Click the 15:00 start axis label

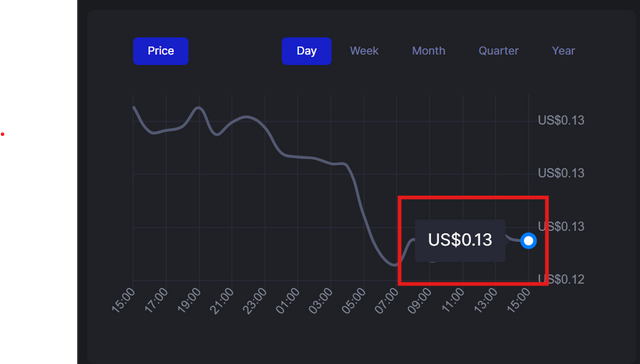click(123, 300)
